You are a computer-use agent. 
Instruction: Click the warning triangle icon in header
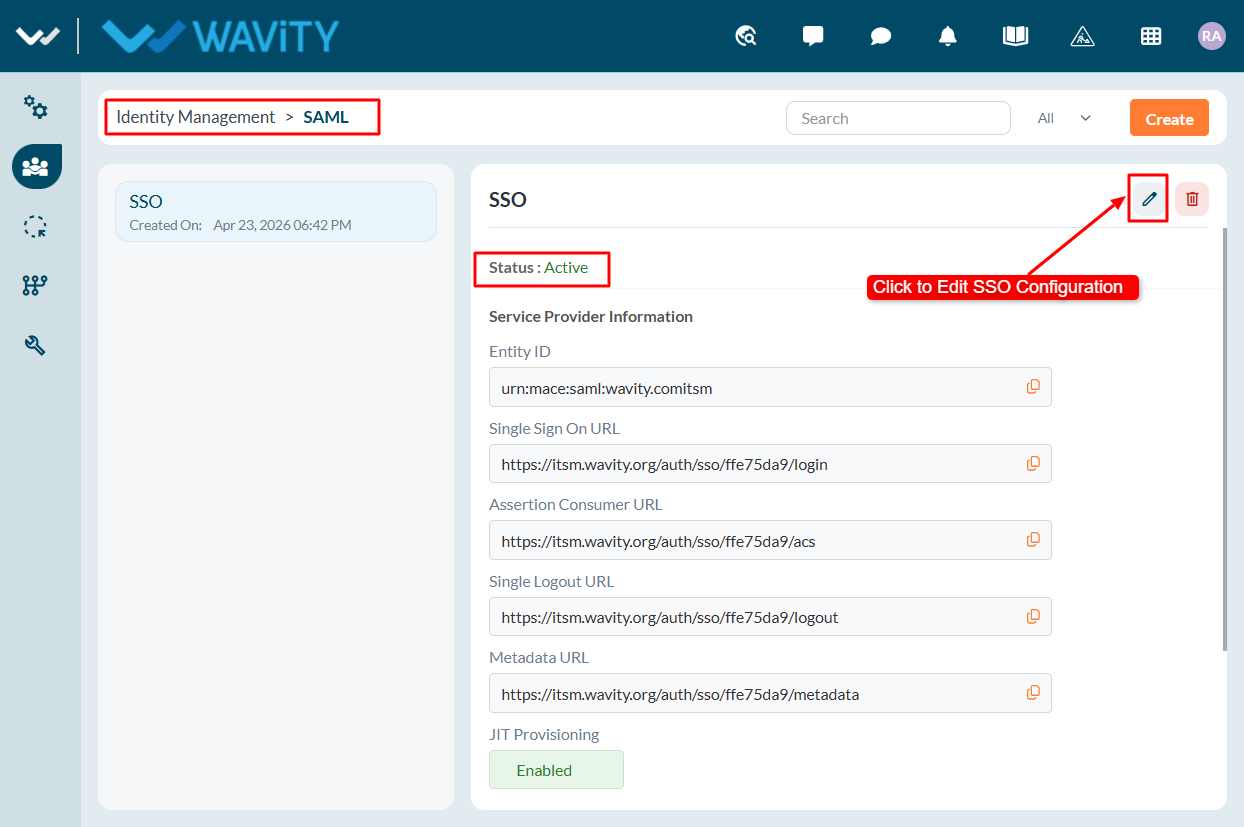(x=1083, y=36)
